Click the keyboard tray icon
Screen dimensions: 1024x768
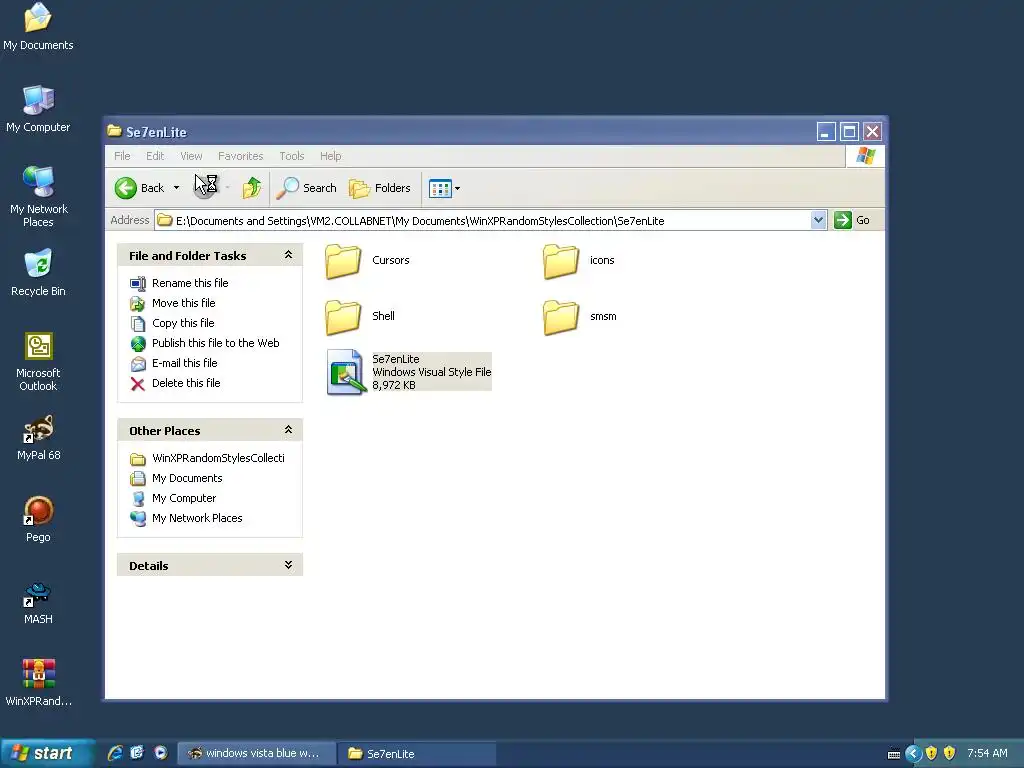[894, 754]
